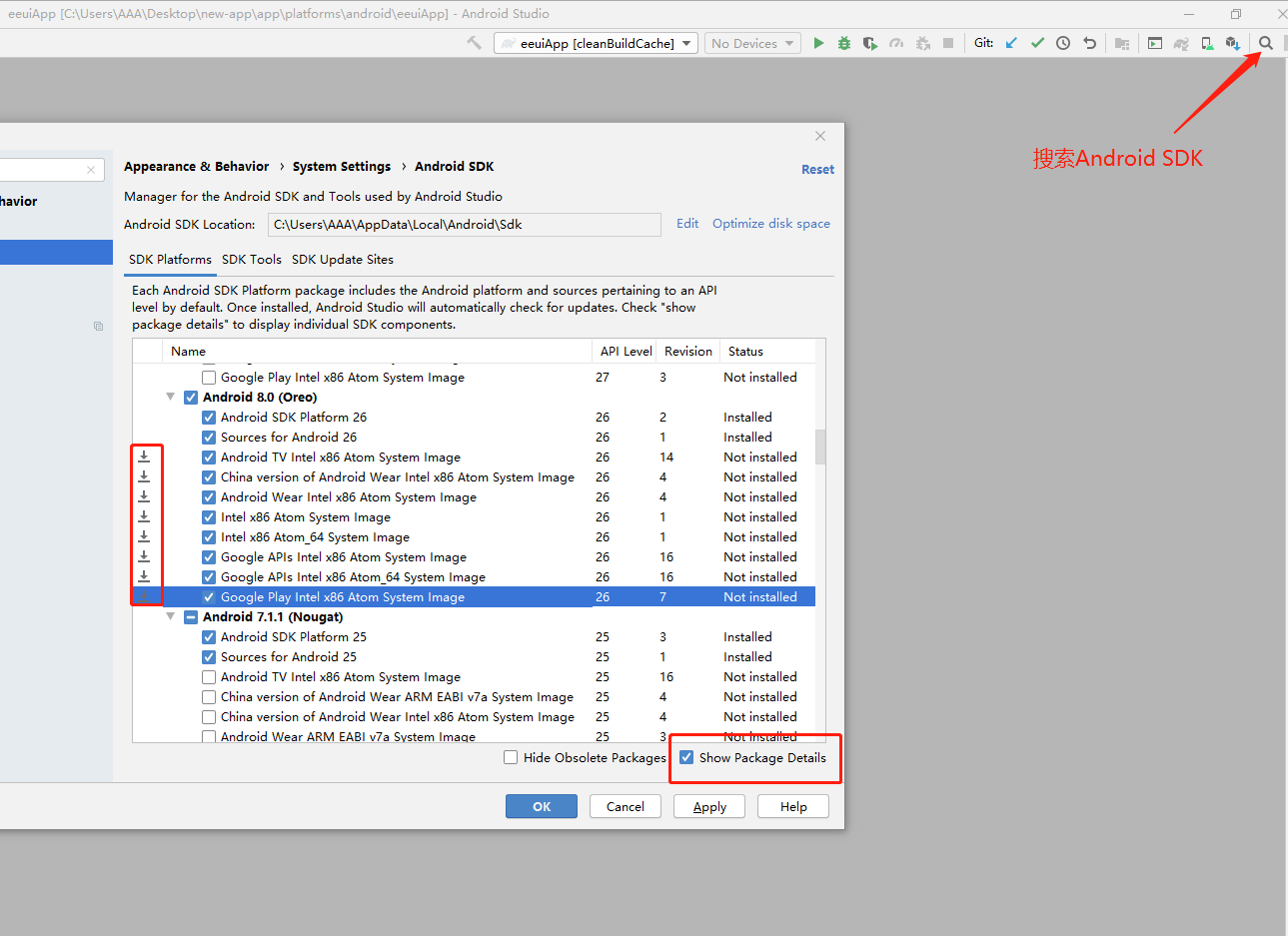The height and width of the screenshot is (936, 1288).
Task: Uncheck Android 8.0 (Oreo) group checkbox
Action: (191, 397)
